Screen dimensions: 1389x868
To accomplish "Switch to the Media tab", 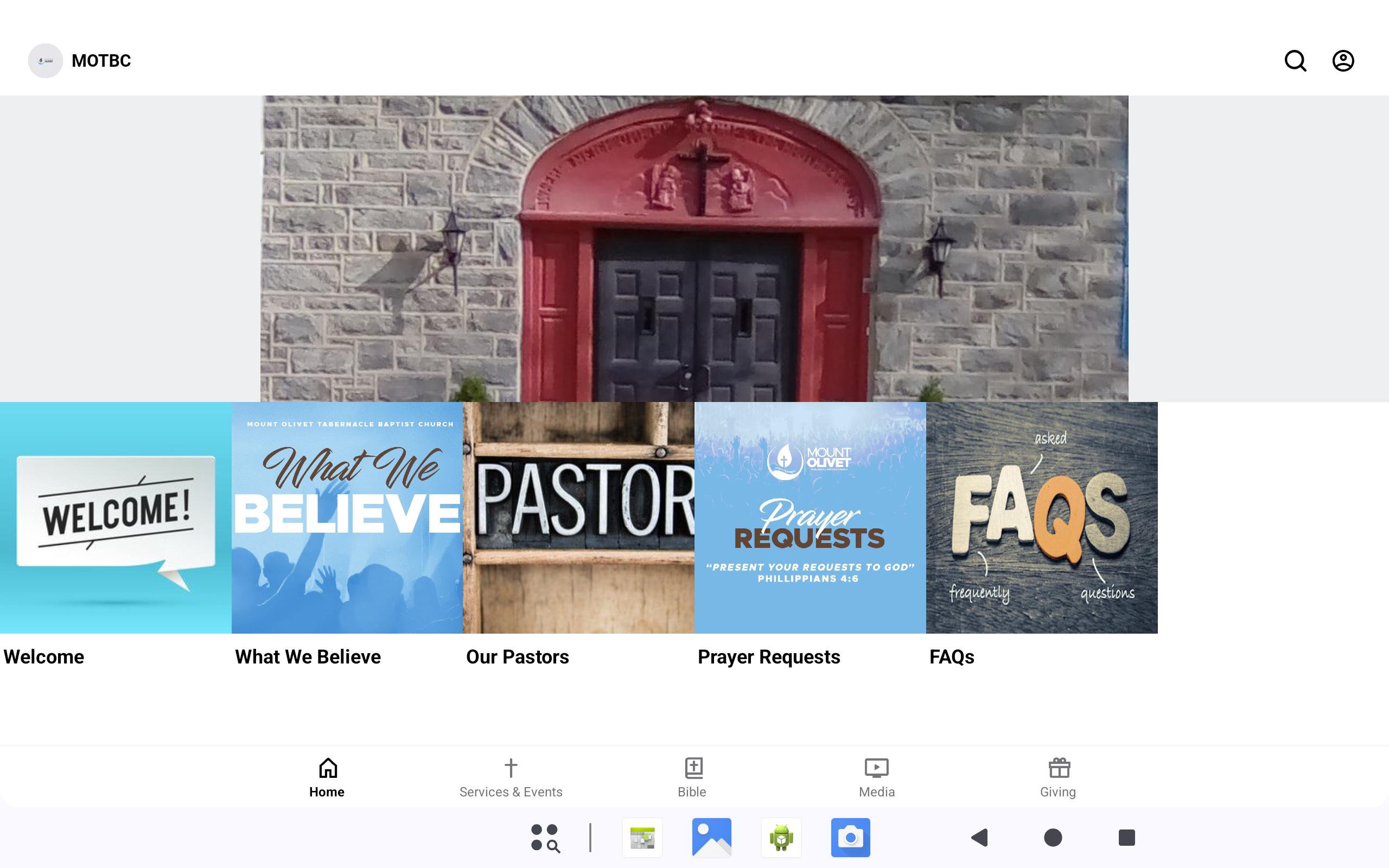I will (x=876, y=777).
